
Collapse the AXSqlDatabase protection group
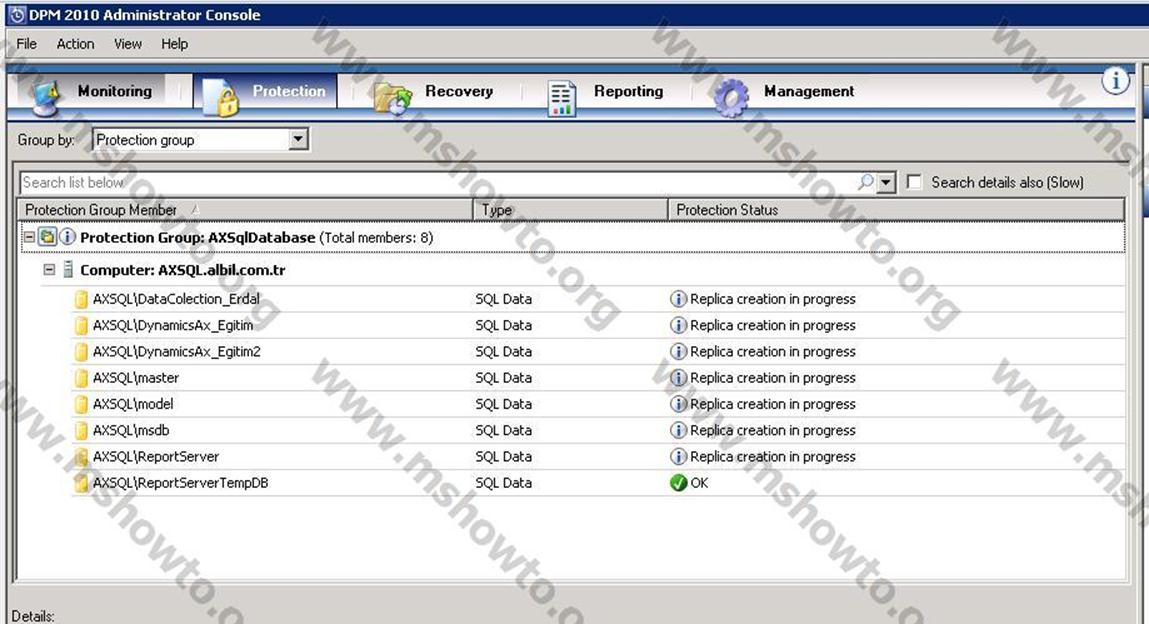pyautogui.click(x=29, y=237)
